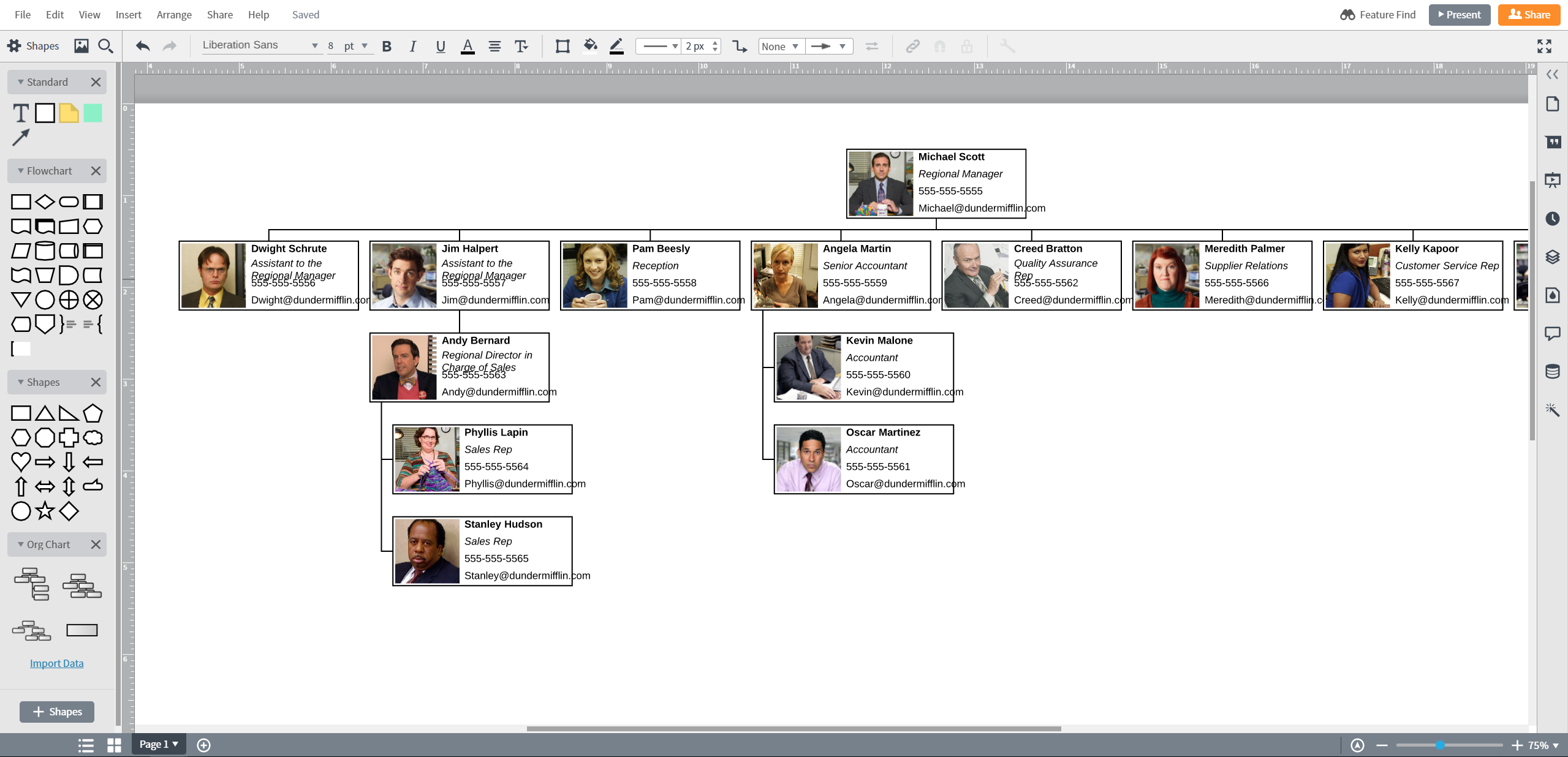The width and height of the screenshot is (1568, 757).
Task: Add a new page with plus icon
Action: (203, 745)
